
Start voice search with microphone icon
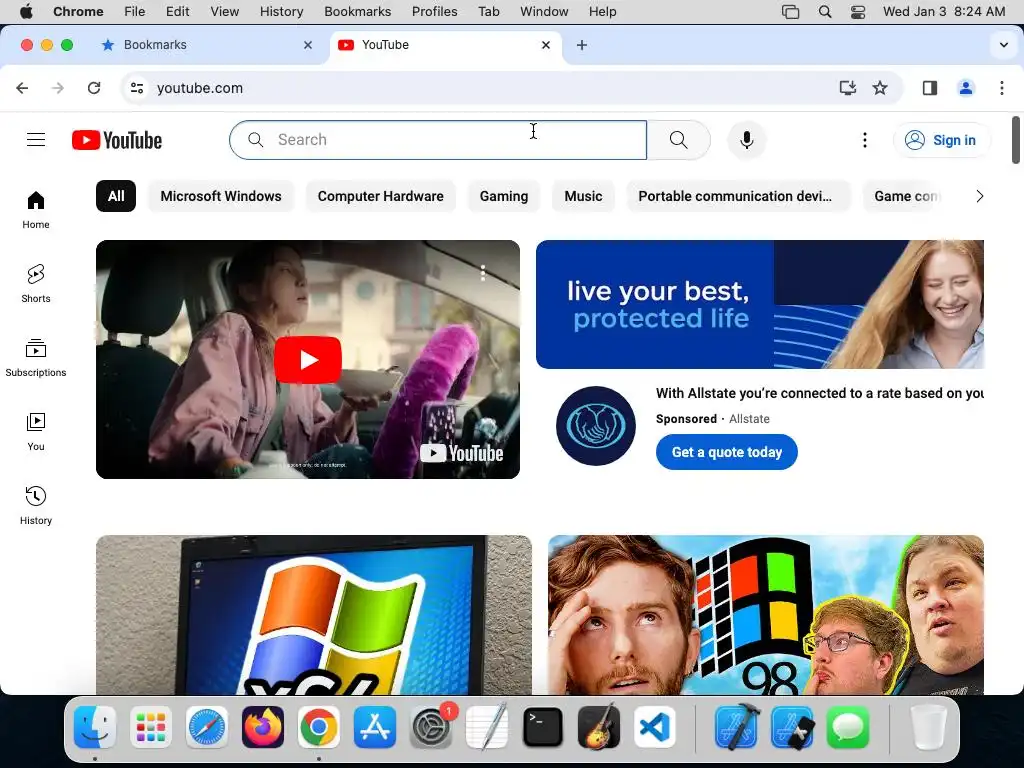pos(746,140)
